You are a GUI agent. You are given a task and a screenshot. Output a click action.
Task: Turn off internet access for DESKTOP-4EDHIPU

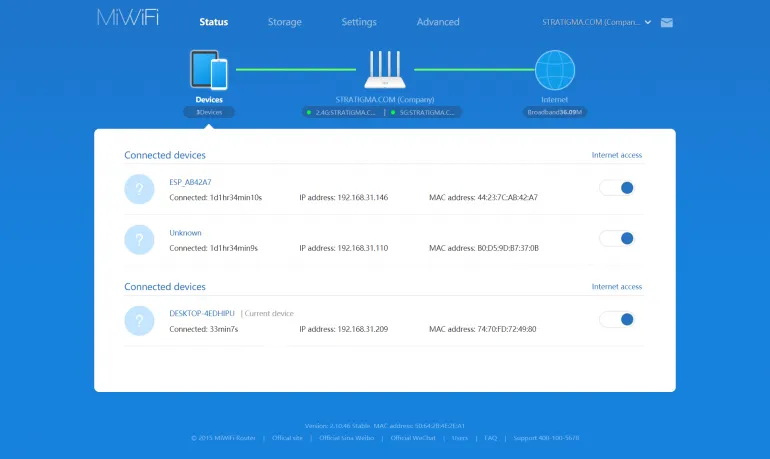click(x=617, y=320)
